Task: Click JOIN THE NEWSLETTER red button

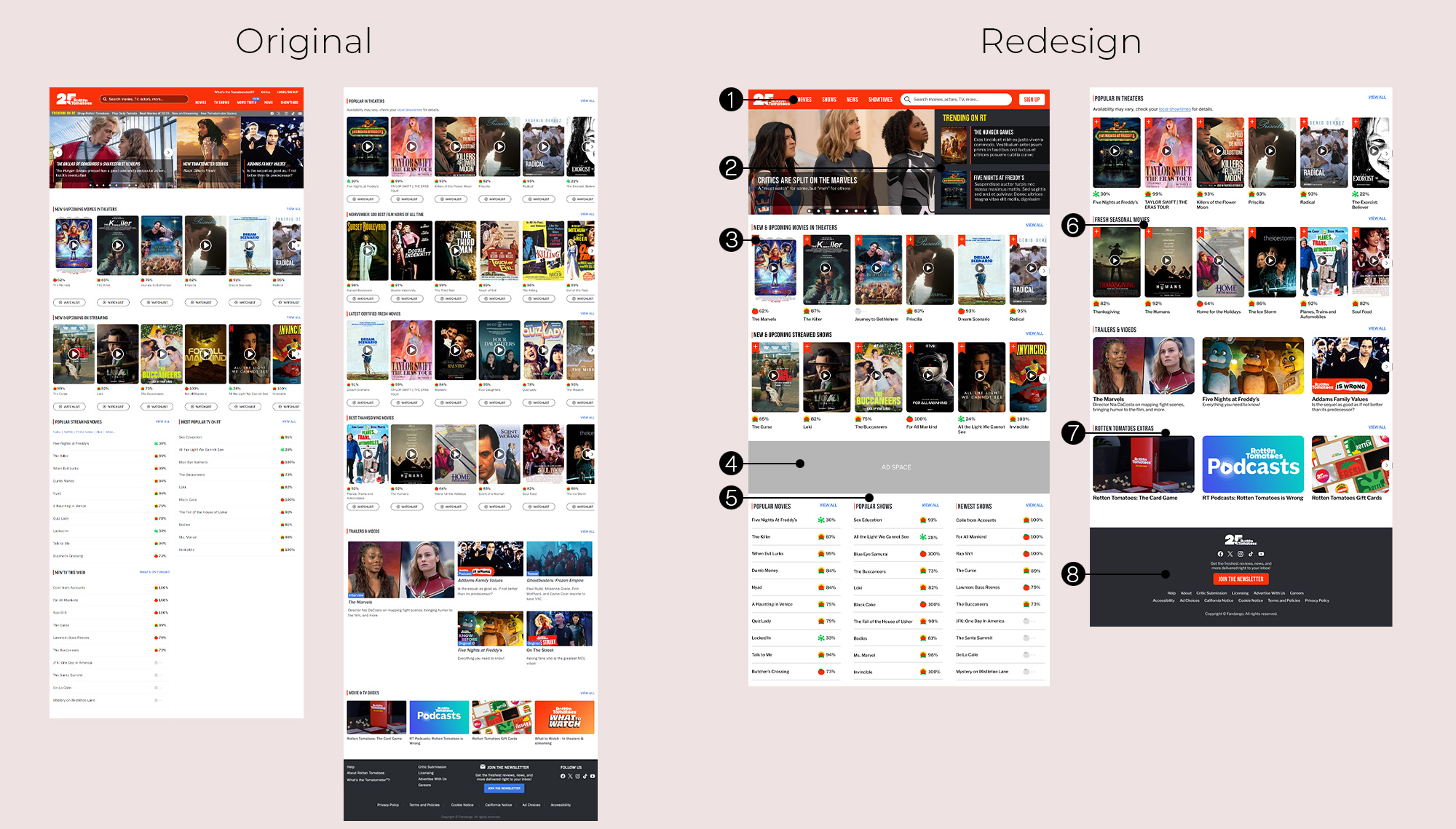Action: (x=1241, y=579)
